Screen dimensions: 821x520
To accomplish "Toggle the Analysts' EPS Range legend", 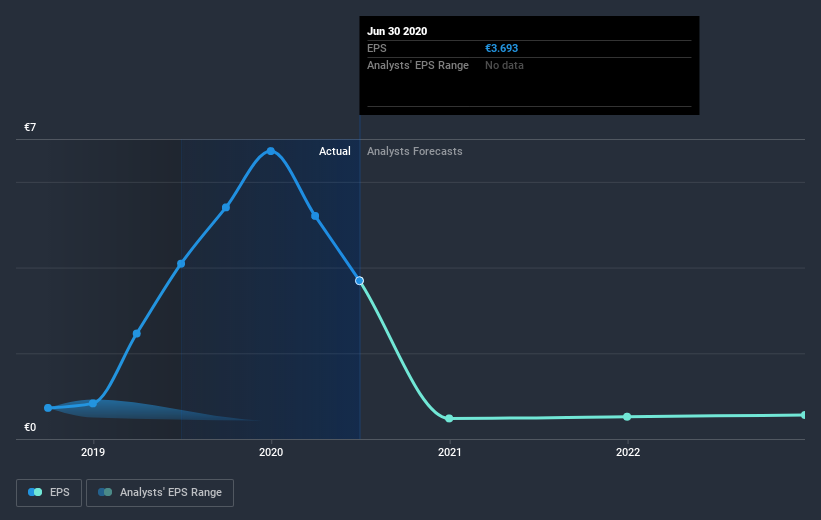I will (160, 493).
